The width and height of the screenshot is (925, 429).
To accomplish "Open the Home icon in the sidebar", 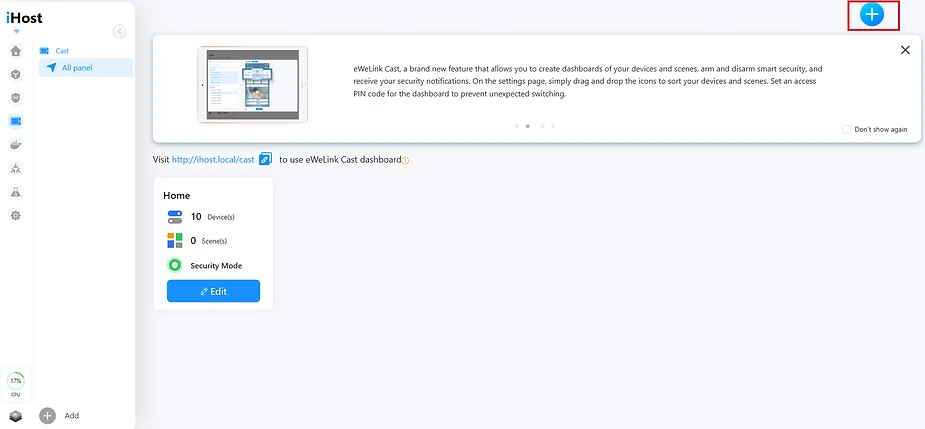I will point(15,51).
